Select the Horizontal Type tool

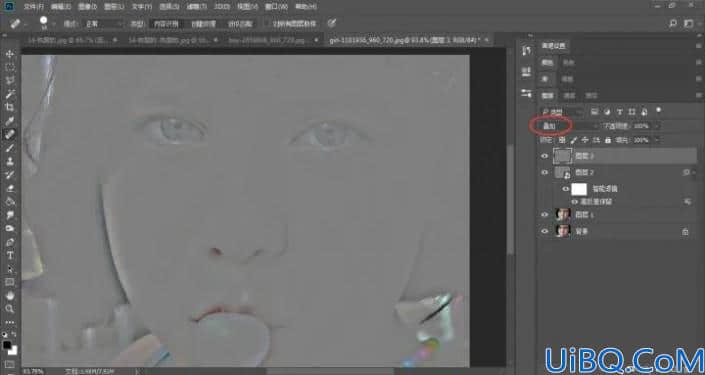point(10,255)
